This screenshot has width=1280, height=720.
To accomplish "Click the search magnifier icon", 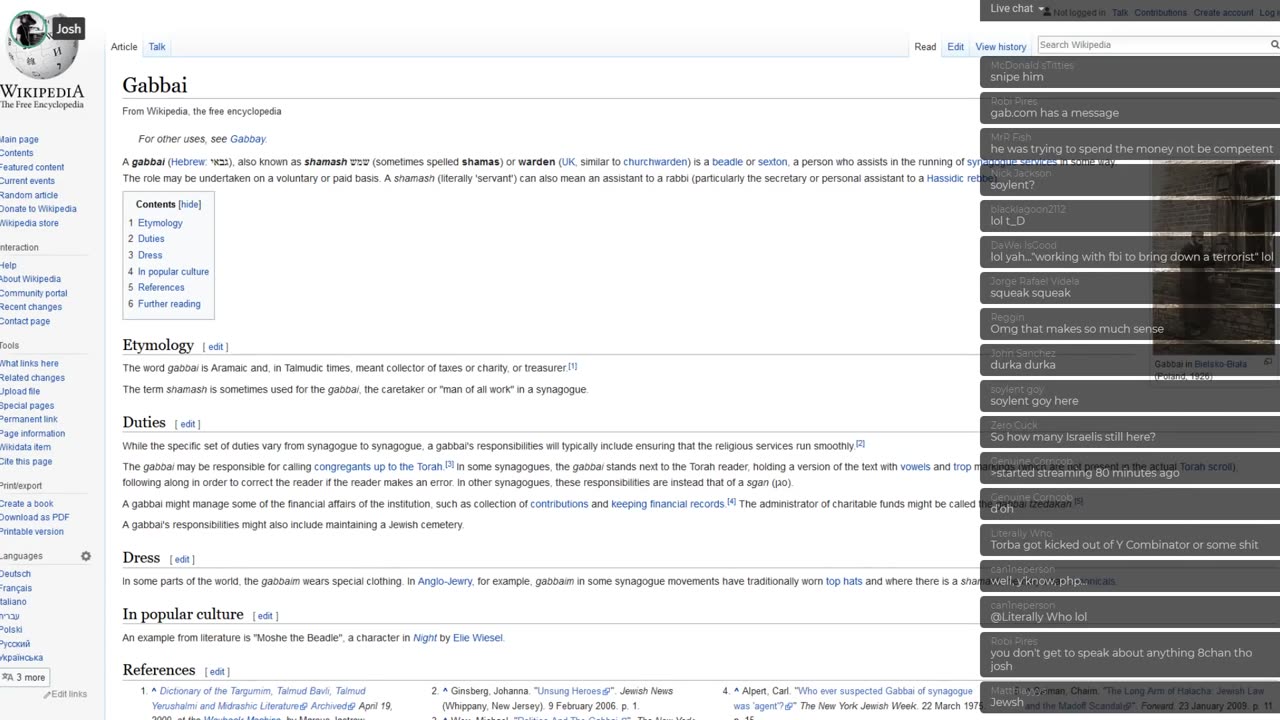I will point(1274,45).
